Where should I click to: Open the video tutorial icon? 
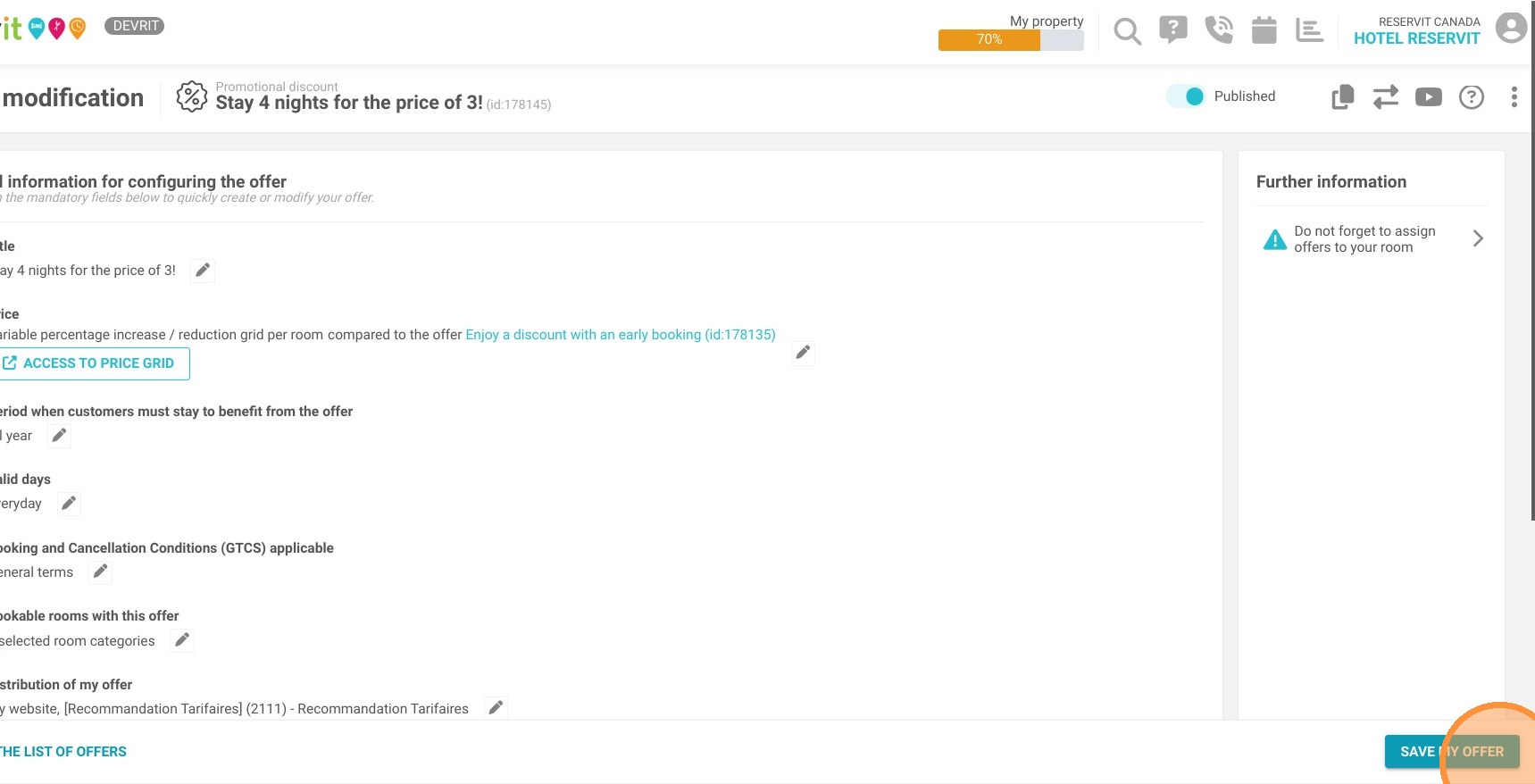coord(1429,96)
